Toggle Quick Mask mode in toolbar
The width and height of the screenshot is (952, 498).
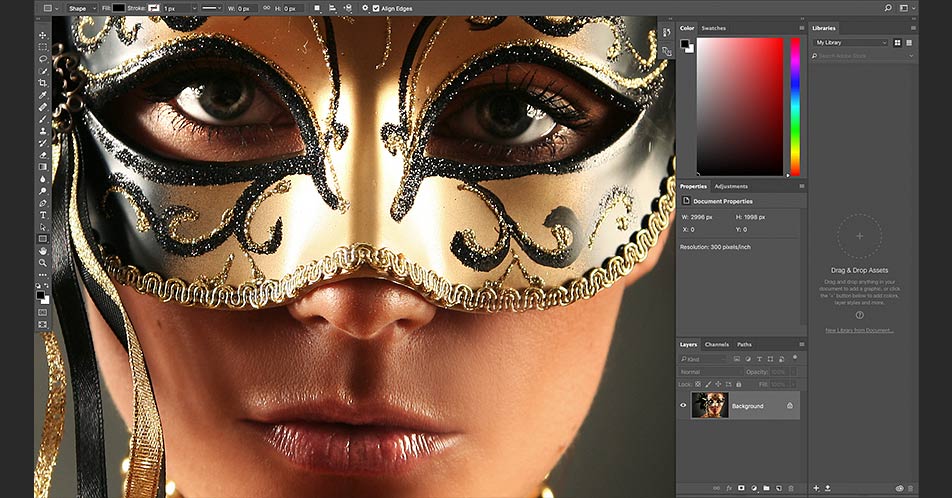coord(42,312)
